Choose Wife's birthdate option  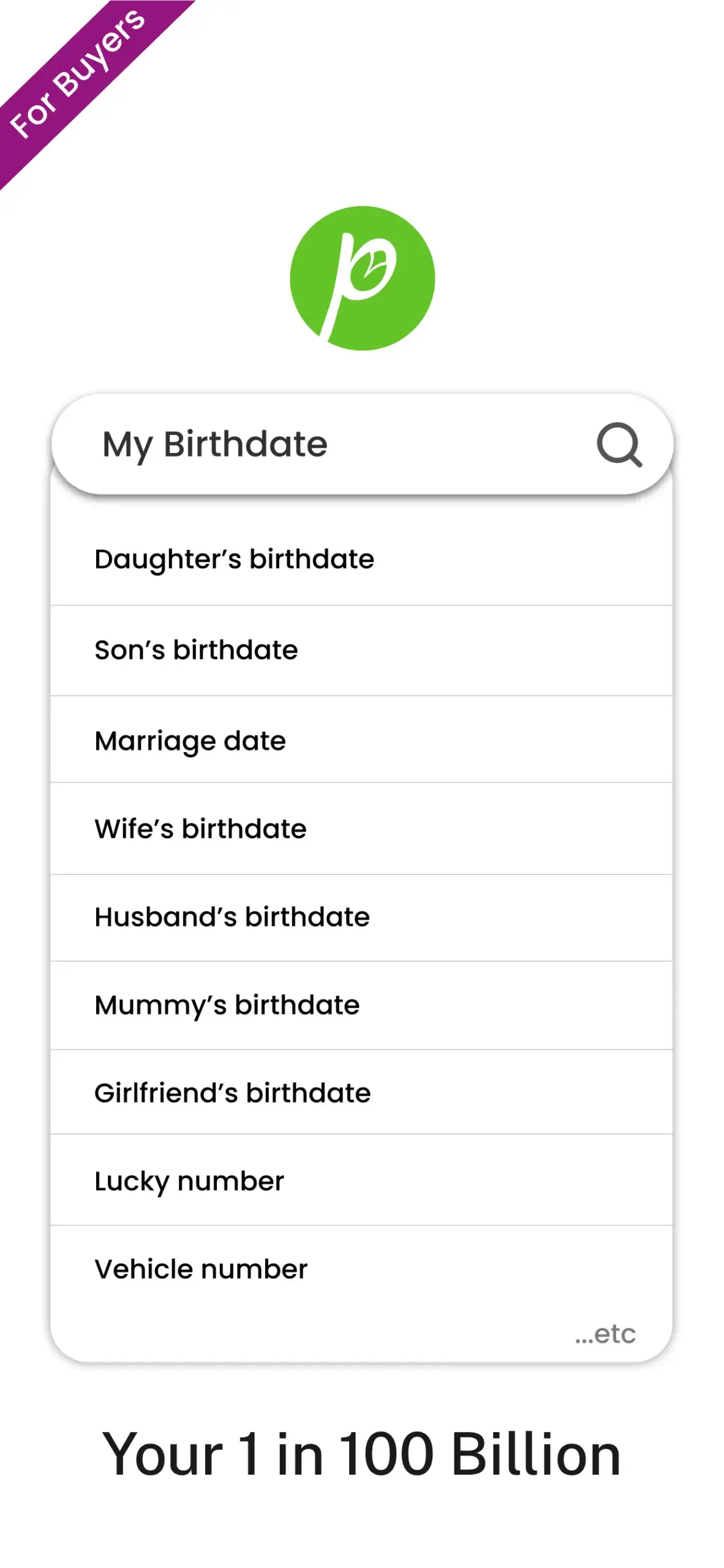coord(361,829)
